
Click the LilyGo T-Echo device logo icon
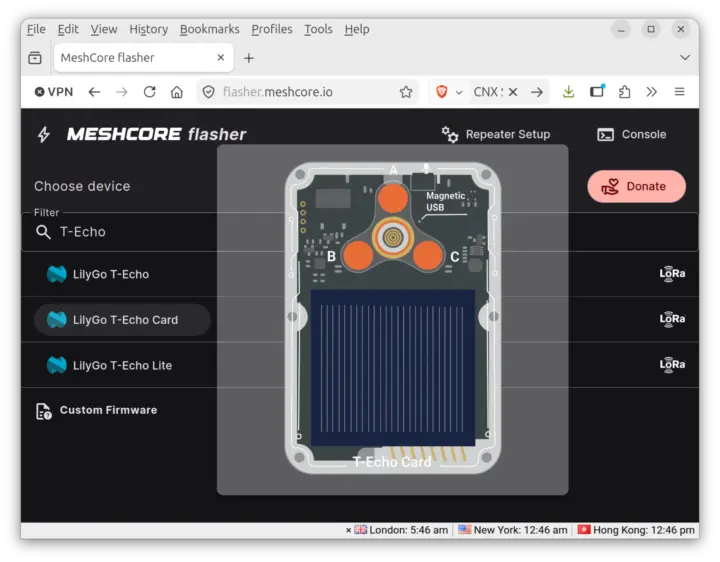(57, 274)
